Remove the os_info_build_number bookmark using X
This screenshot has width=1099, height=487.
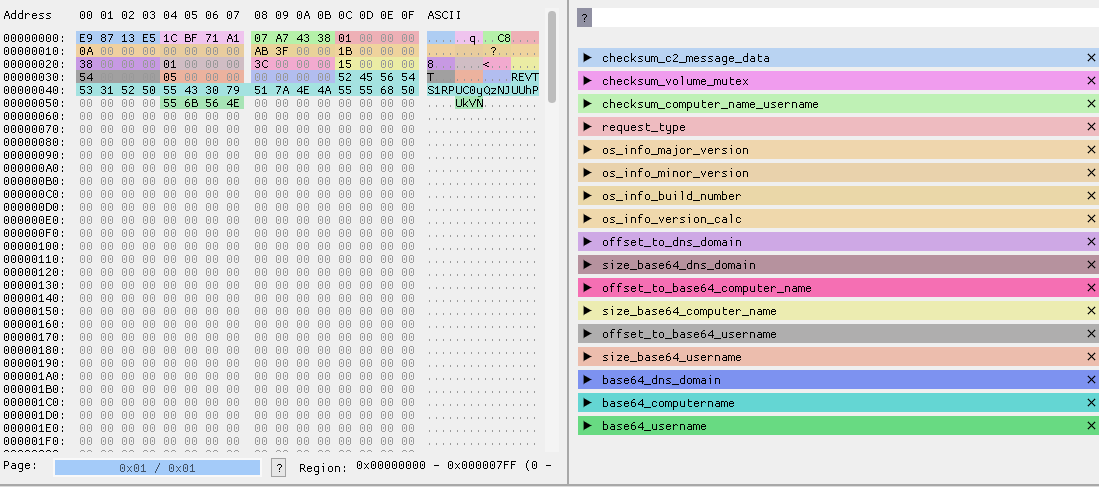pyautogui.click(x=1091, y=196)
